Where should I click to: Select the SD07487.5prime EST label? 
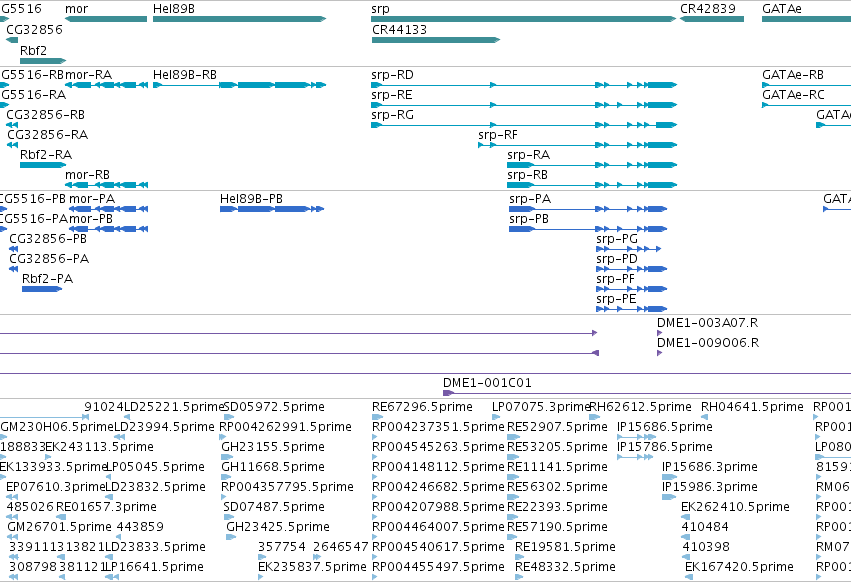point(274,508)
